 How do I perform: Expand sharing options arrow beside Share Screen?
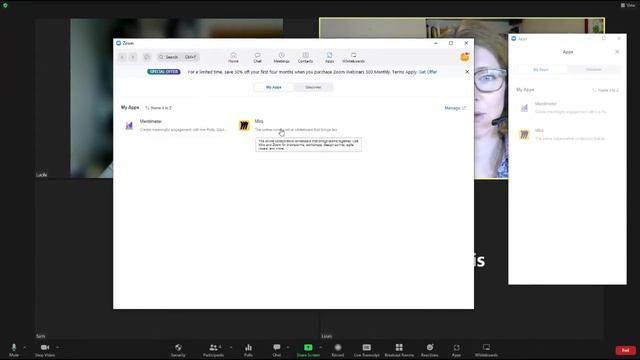(321, 347)
